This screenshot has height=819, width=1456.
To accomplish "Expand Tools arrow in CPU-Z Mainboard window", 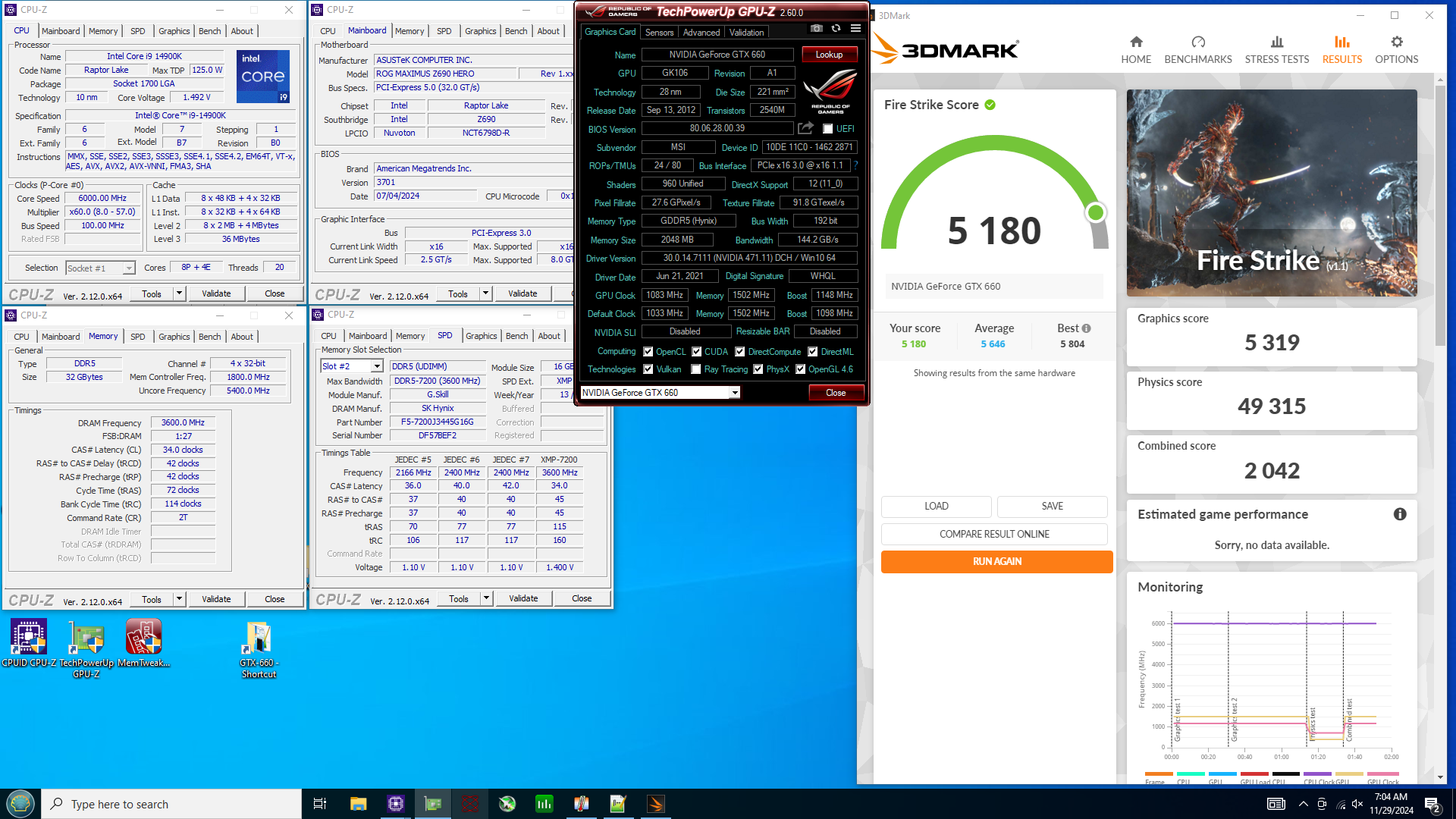I will (x=486, y=293).
